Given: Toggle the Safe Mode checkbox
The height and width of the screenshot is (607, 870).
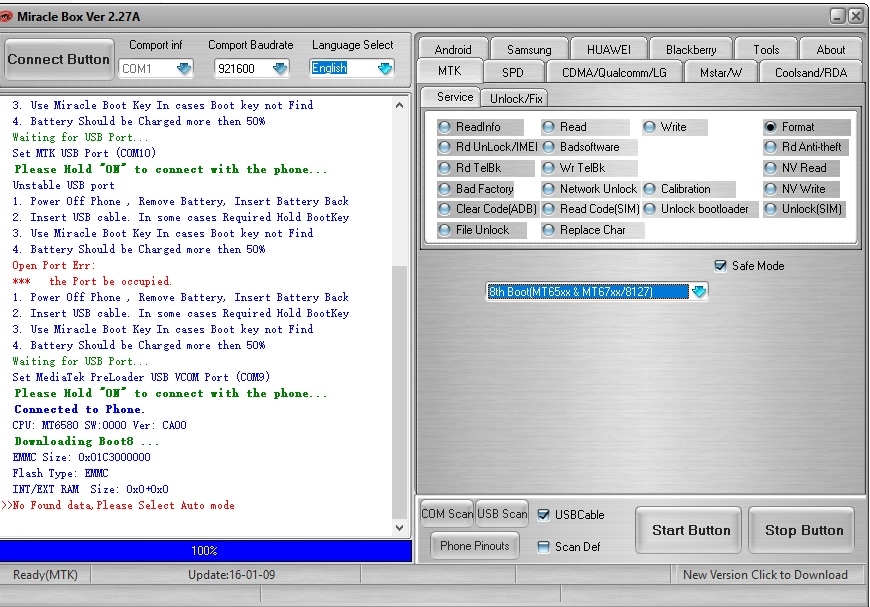Looking at the screenshot, I should (720, 266).
